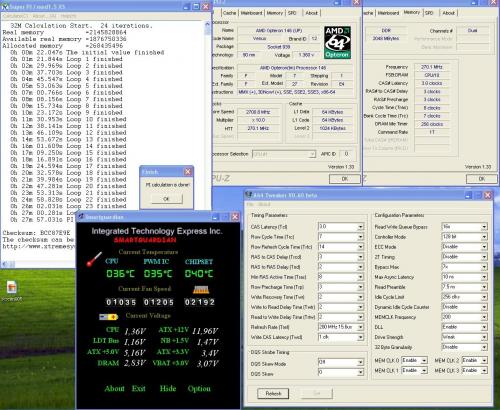The height and width of the screenshot is (410, 500).
Task: Open the RAS to CAS Delay dropdown
Action: (360, 257)
